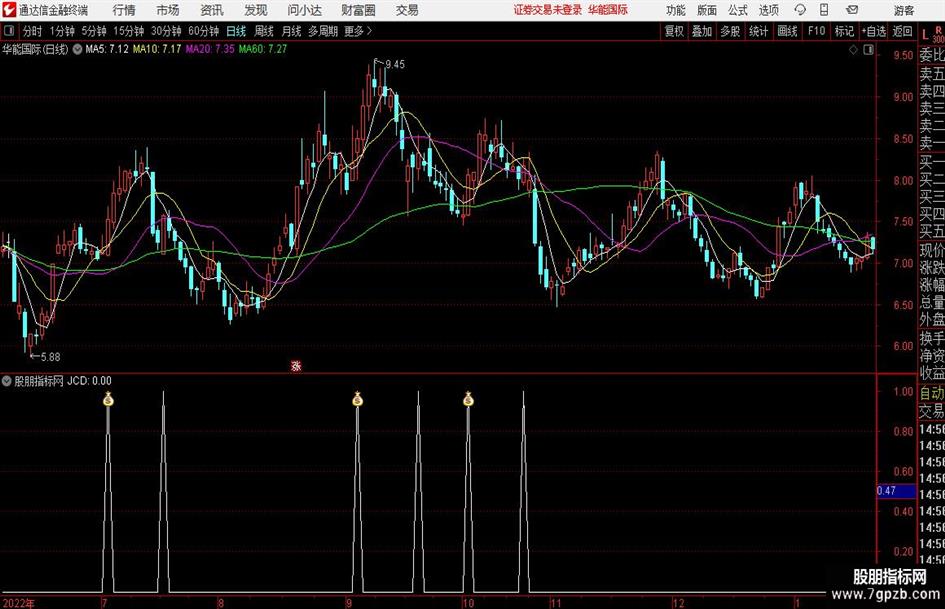Open the 行情 menu
The image size is (945, 609).
pyautogui.click(x=124, y=10)
